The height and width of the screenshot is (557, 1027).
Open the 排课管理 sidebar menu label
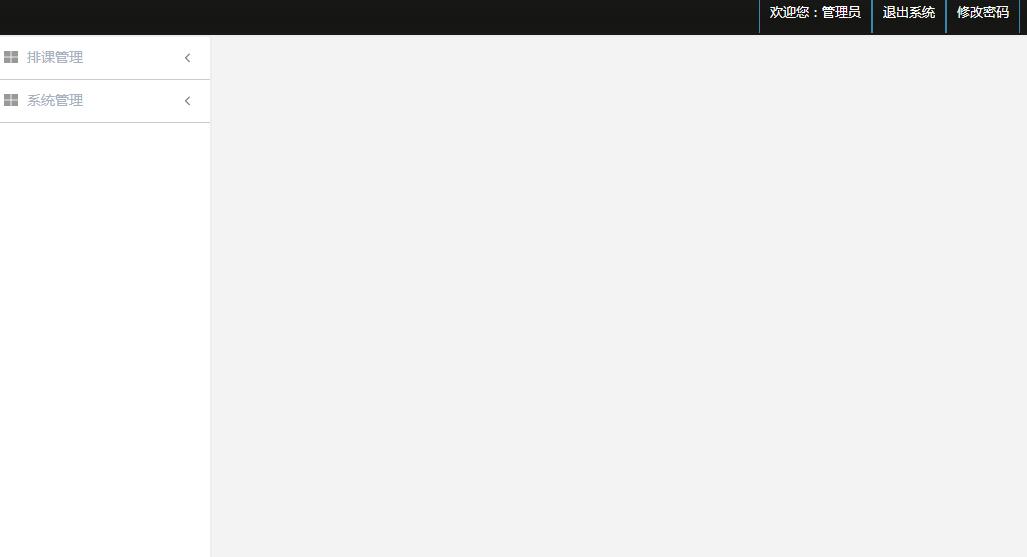tap(55, 57)
